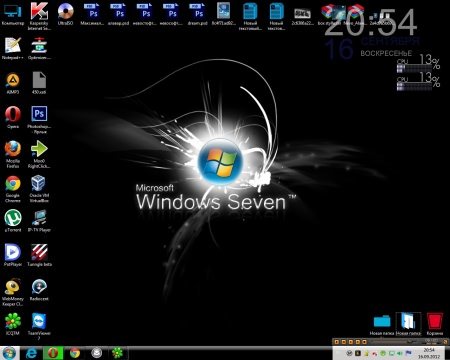
Task: Open the Windows Start menu orb
Action: 9,353
